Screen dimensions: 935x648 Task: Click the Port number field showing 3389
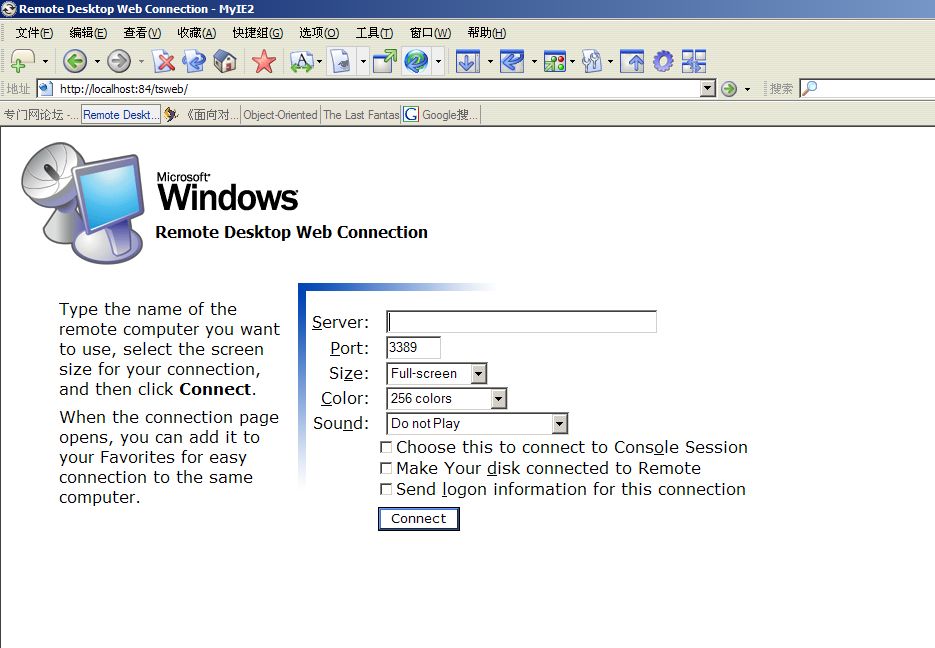[413, 348]
